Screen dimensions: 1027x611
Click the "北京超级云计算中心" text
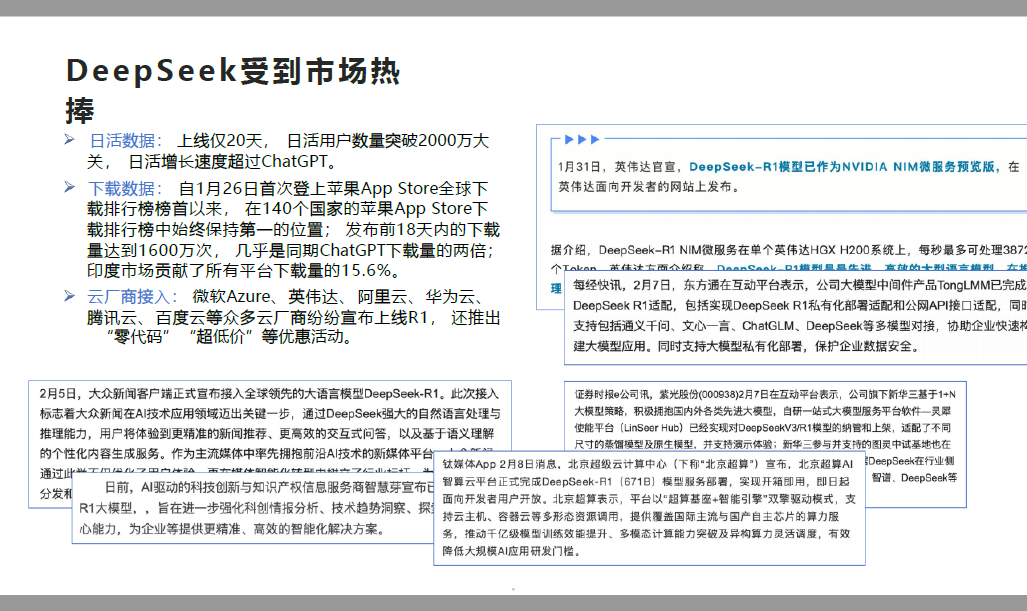coord(617,464)
